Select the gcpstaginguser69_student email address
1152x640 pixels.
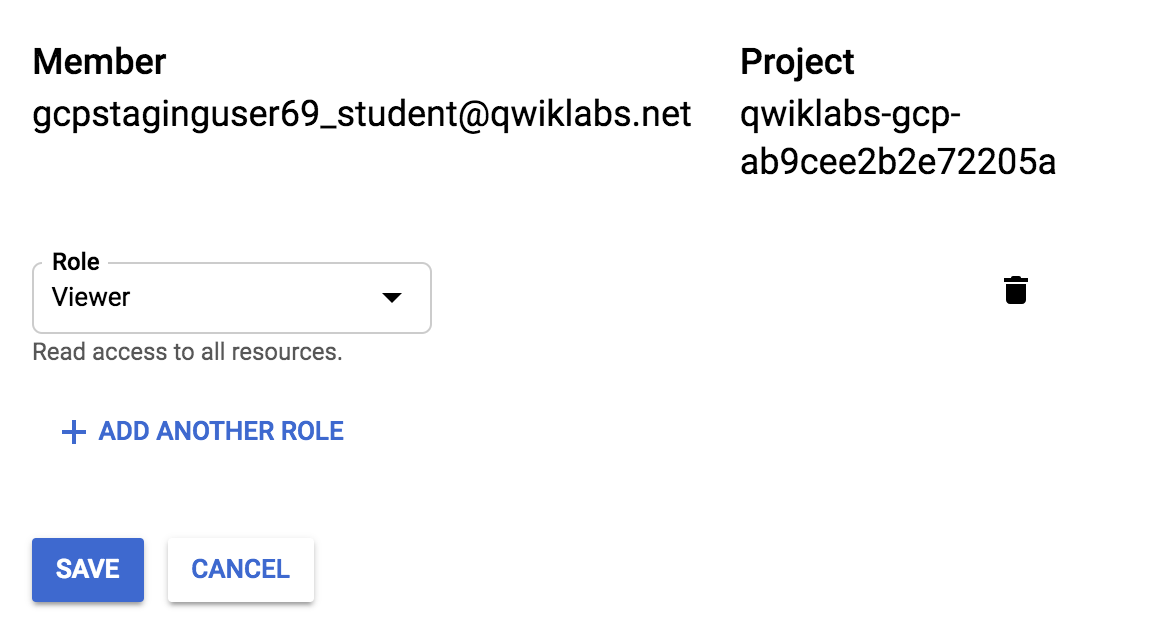pos(361,115)
